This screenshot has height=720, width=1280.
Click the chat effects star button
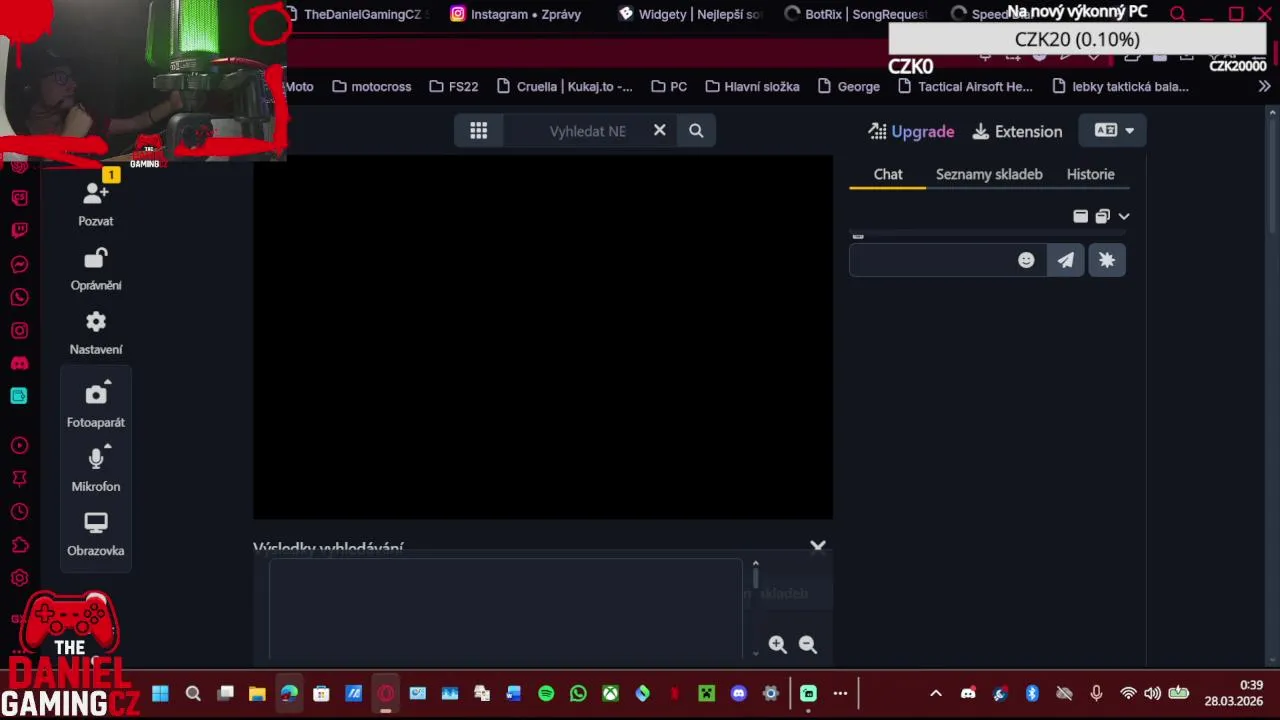pyautogui.click(x=1107, y=260)
